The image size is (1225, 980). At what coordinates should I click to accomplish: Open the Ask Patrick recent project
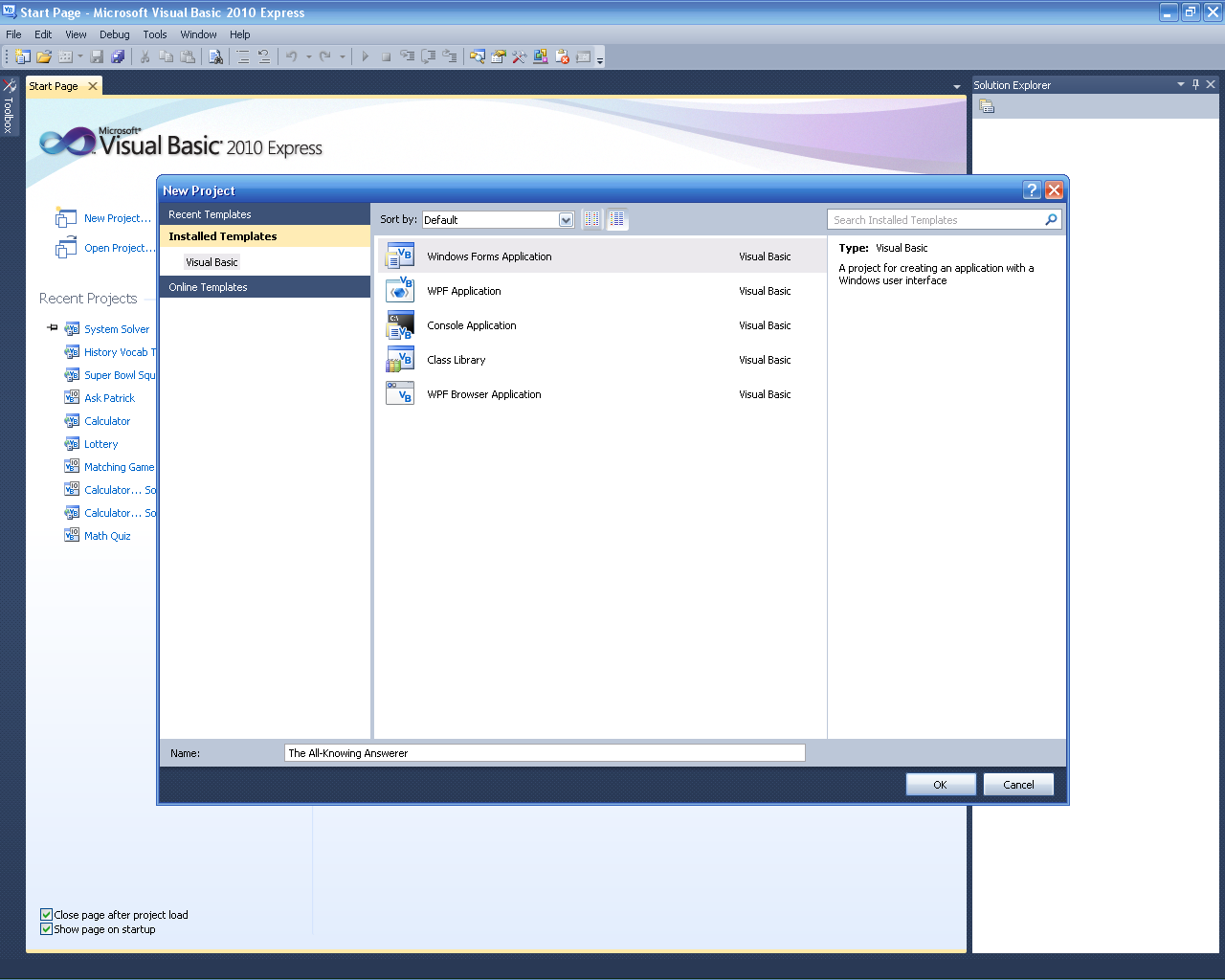(109, 398)
